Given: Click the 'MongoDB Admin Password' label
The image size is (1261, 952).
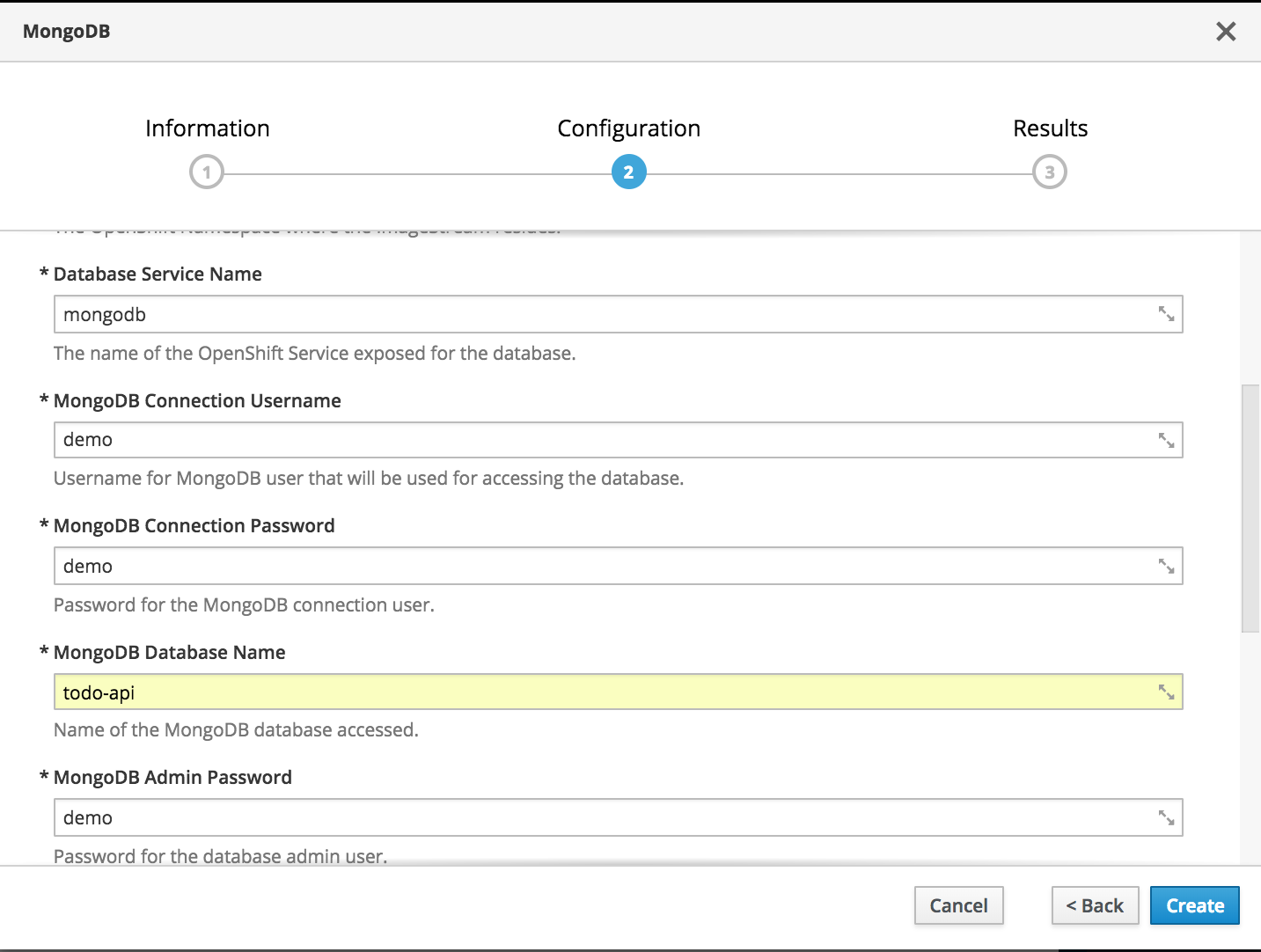Looking at the screenshot, I should coord(172,778).
